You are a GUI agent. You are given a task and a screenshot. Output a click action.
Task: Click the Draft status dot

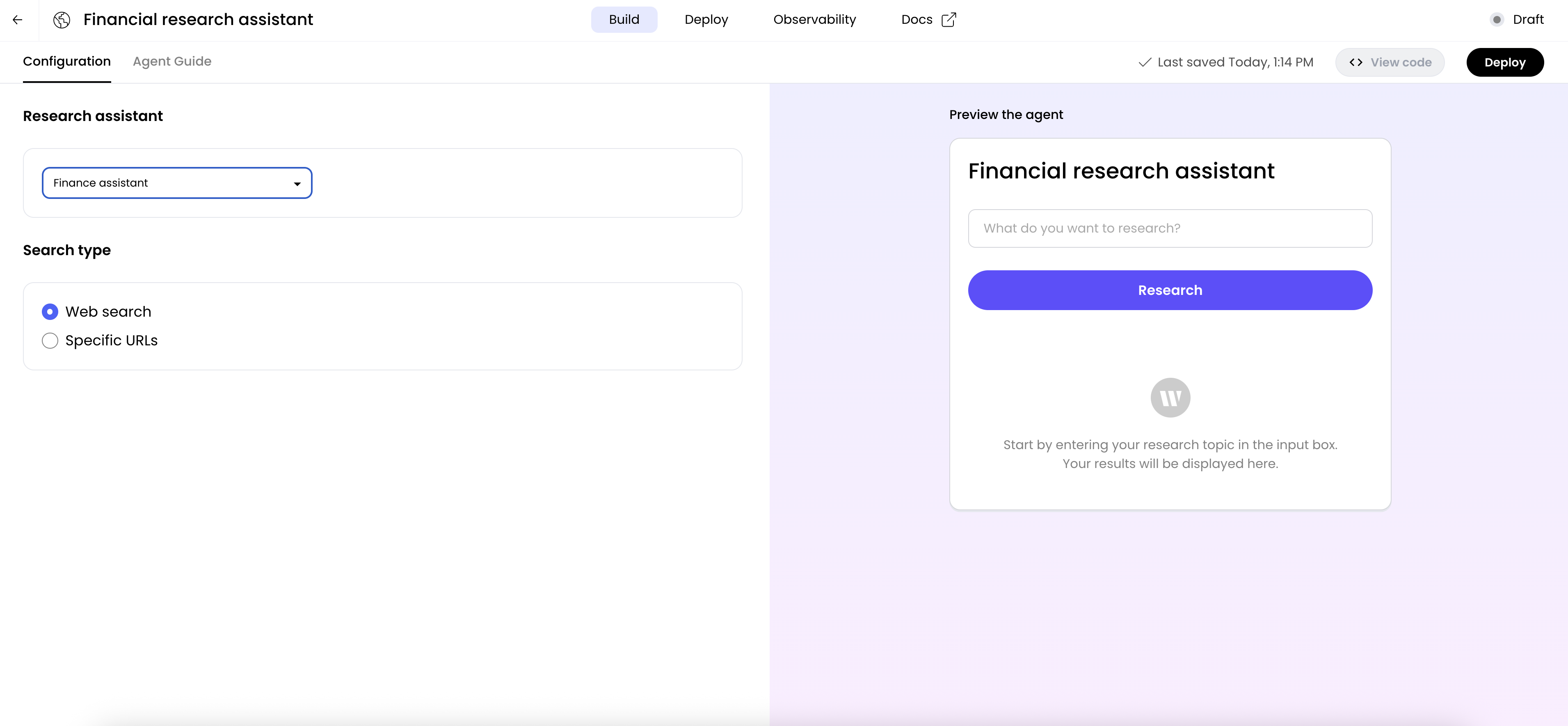[x=1497, y=19]
